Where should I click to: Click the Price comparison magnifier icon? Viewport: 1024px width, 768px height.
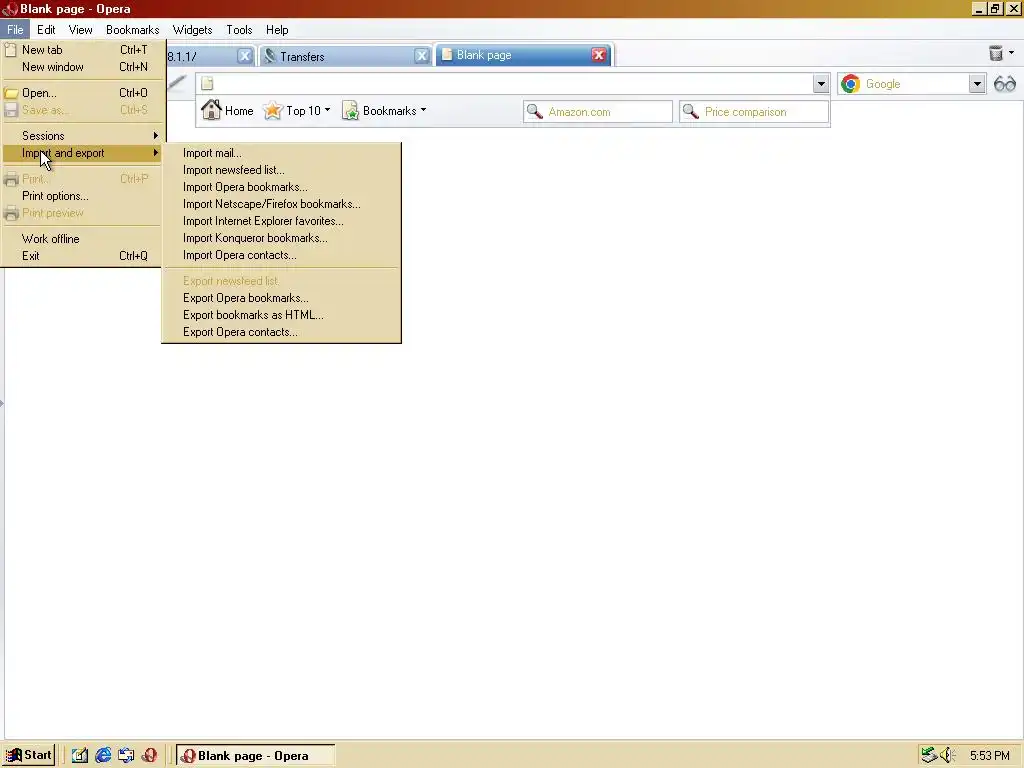click(x=690, y=112)
